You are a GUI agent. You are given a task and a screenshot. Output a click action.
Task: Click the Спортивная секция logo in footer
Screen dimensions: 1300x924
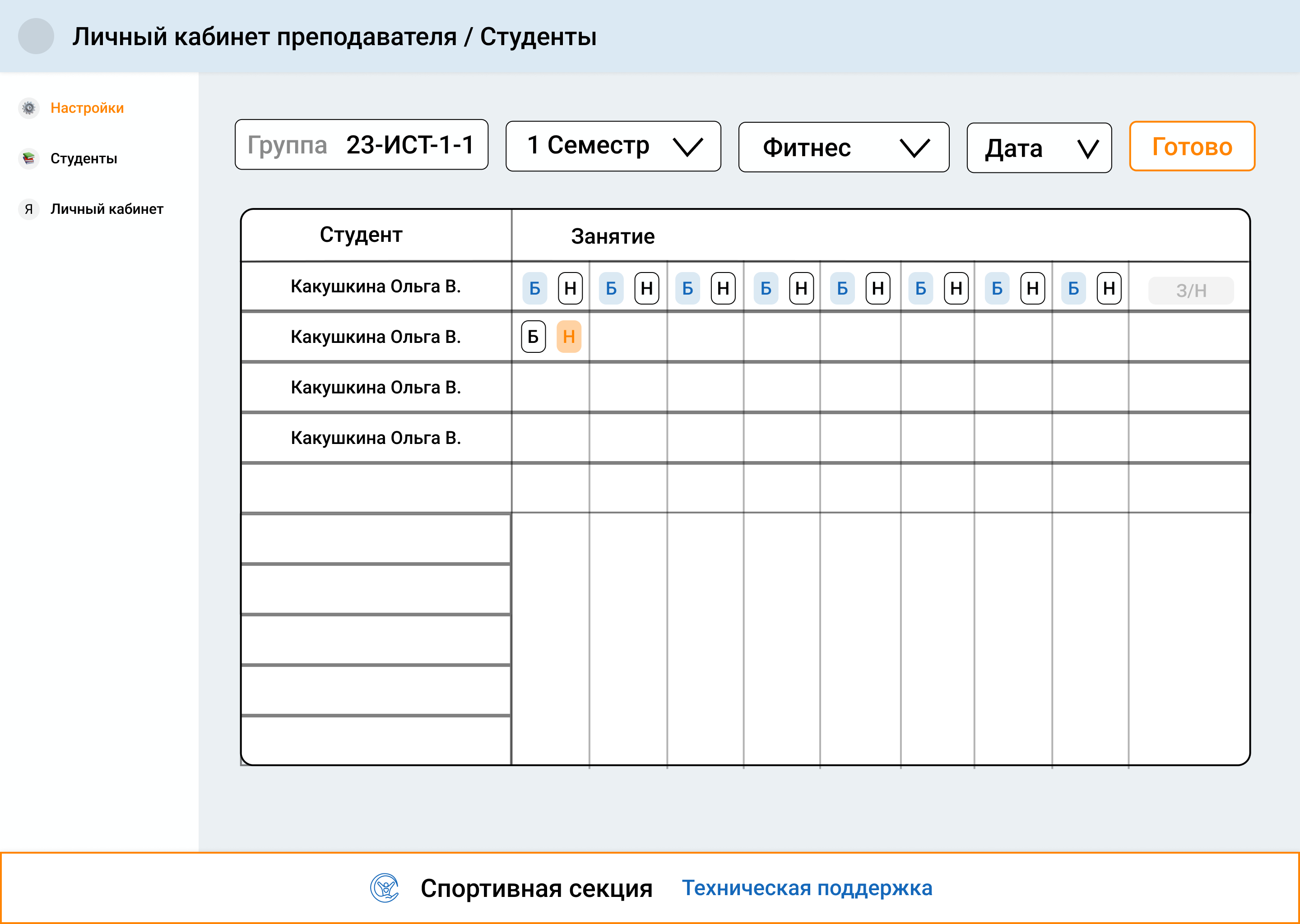point(385,887)
